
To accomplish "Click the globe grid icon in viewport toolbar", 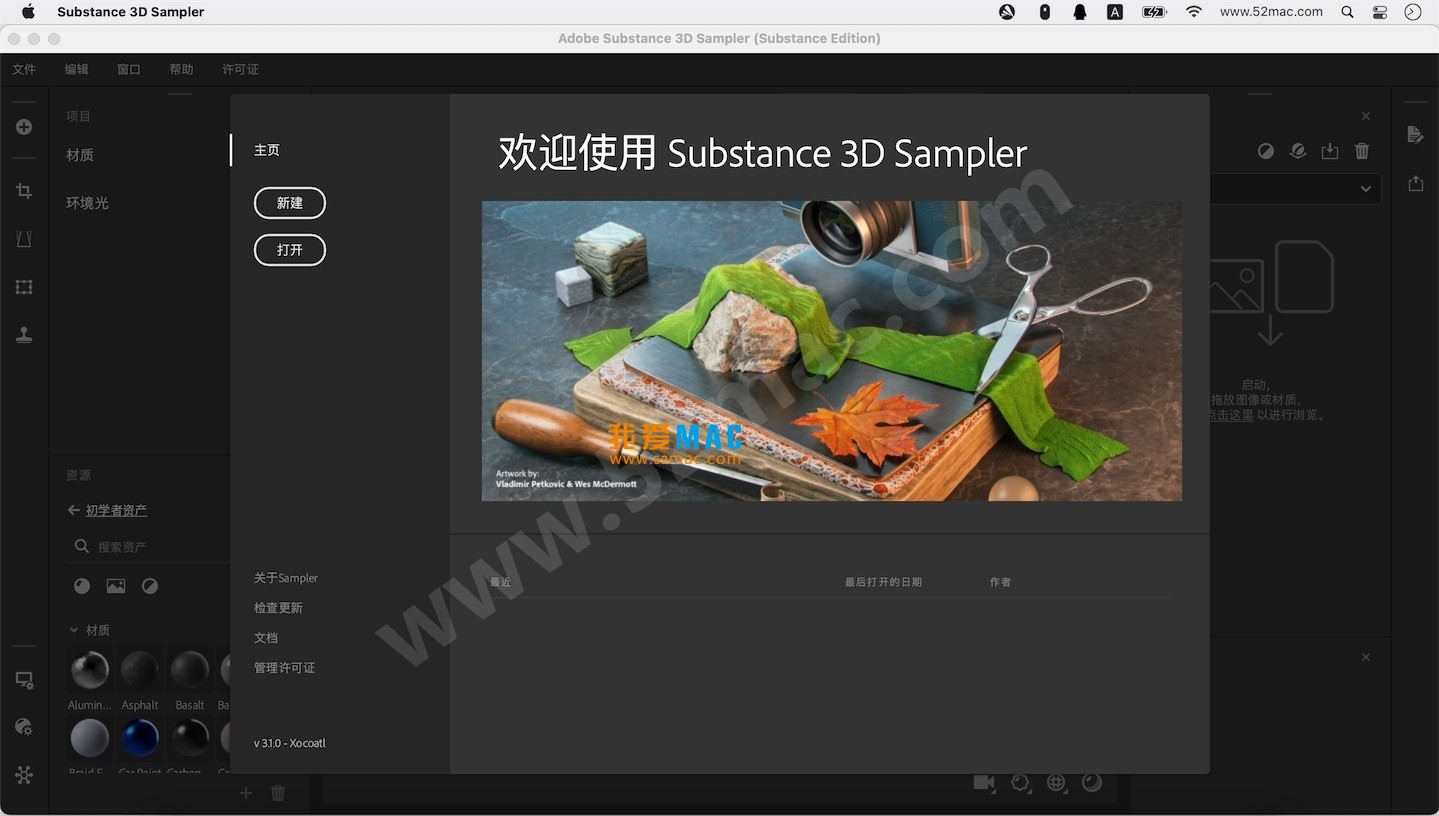I will pos(1056,783).
